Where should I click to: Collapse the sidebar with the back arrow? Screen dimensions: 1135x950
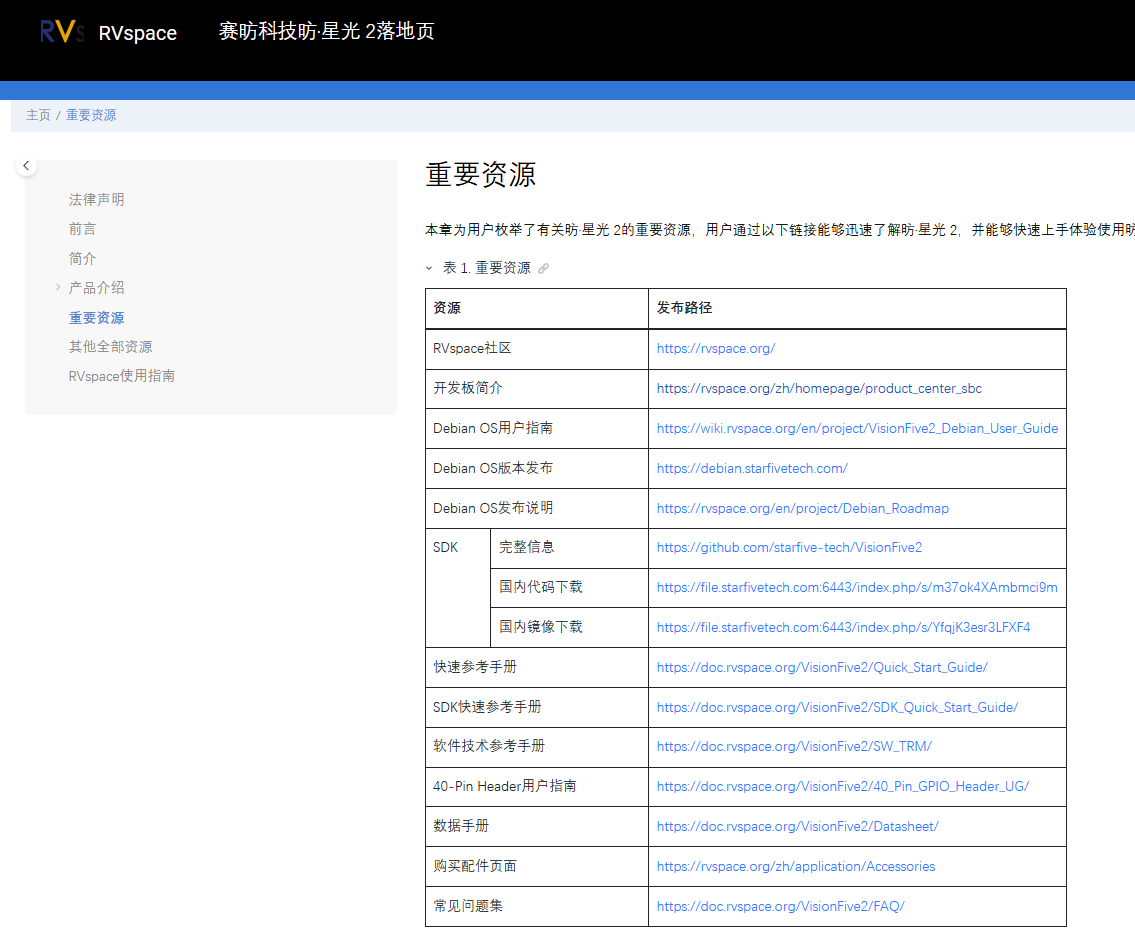click(27, 166)
